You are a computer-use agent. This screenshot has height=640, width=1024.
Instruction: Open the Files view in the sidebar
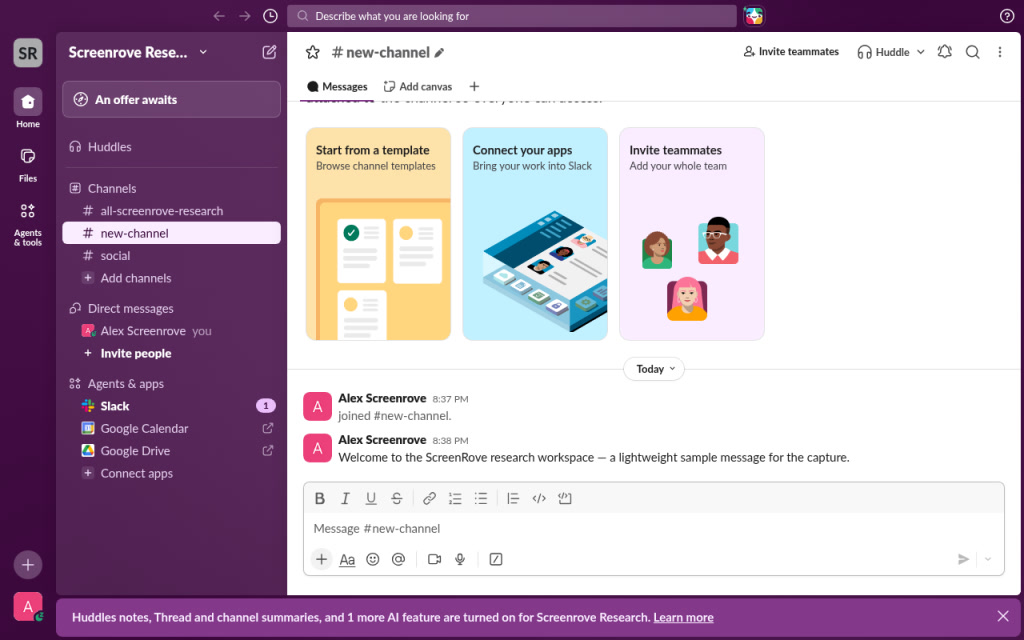28,163
